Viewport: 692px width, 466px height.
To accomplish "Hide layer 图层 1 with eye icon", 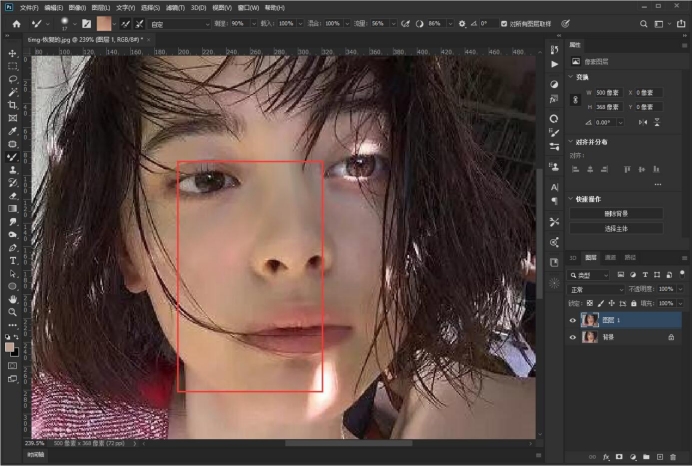I will [572, 320].
